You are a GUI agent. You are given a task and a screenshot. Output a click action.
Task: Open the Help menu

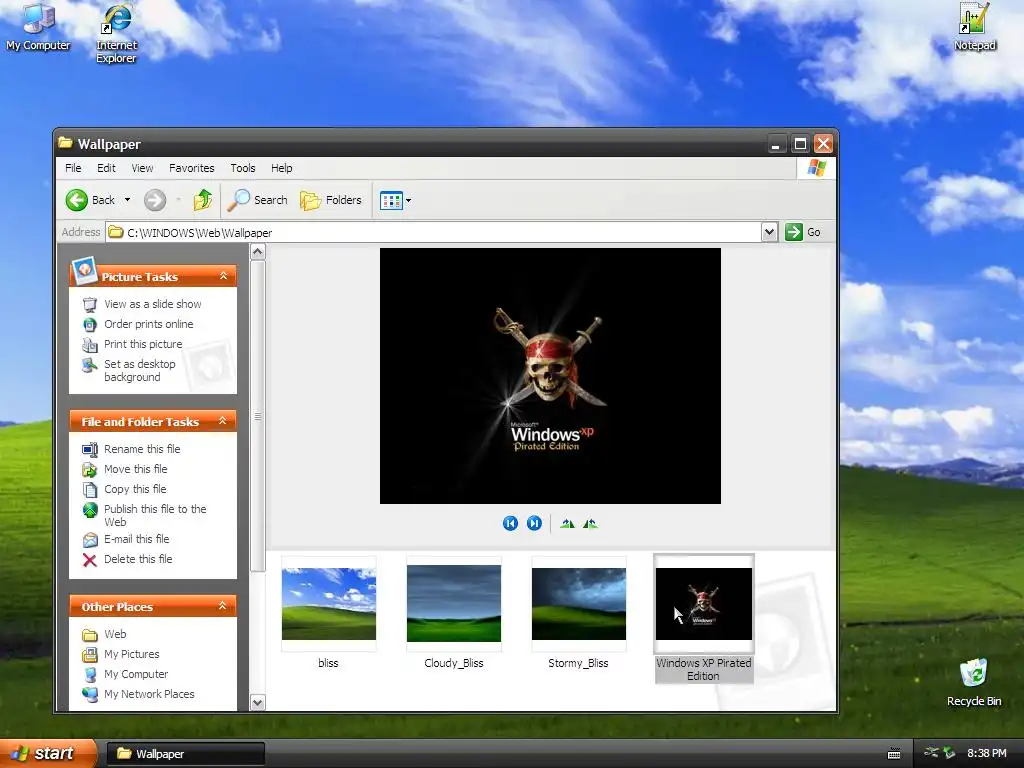[281, 168]
